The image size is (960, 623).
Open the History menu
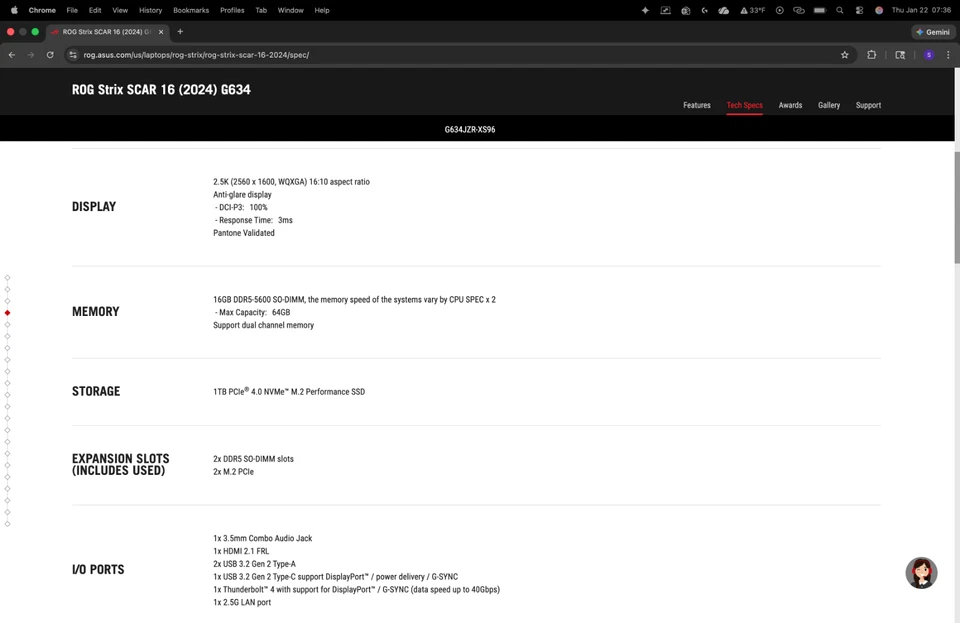(x=151, y=10)
